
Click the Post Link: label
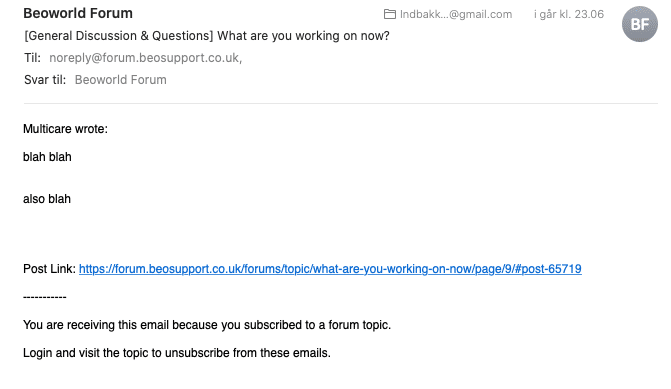click(49, 269)
